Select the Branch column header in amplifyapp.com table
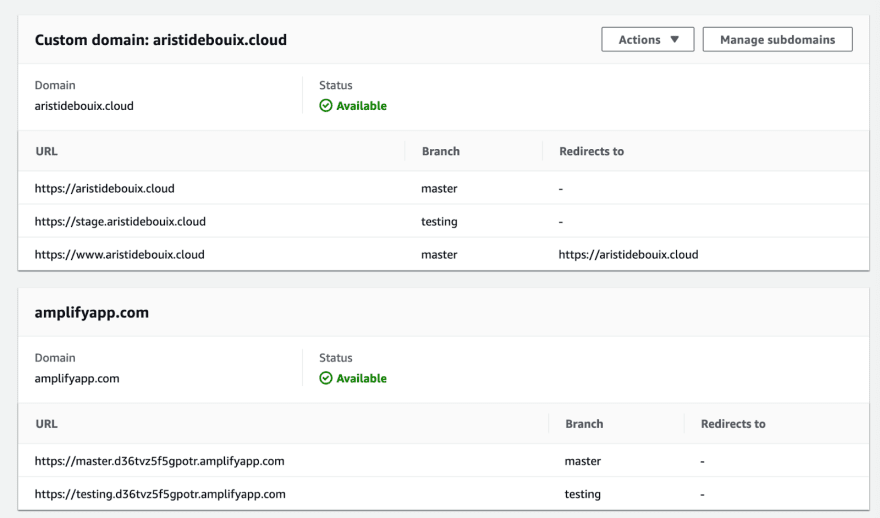 584,424
